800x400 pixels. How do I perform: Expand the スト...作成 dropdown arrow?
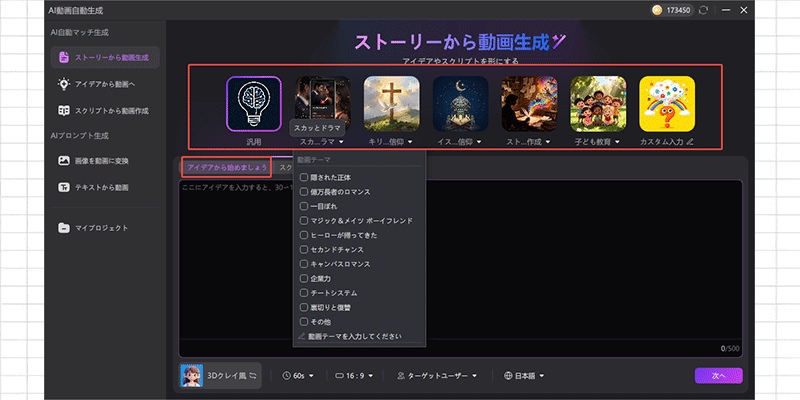[x=547, y=142]
